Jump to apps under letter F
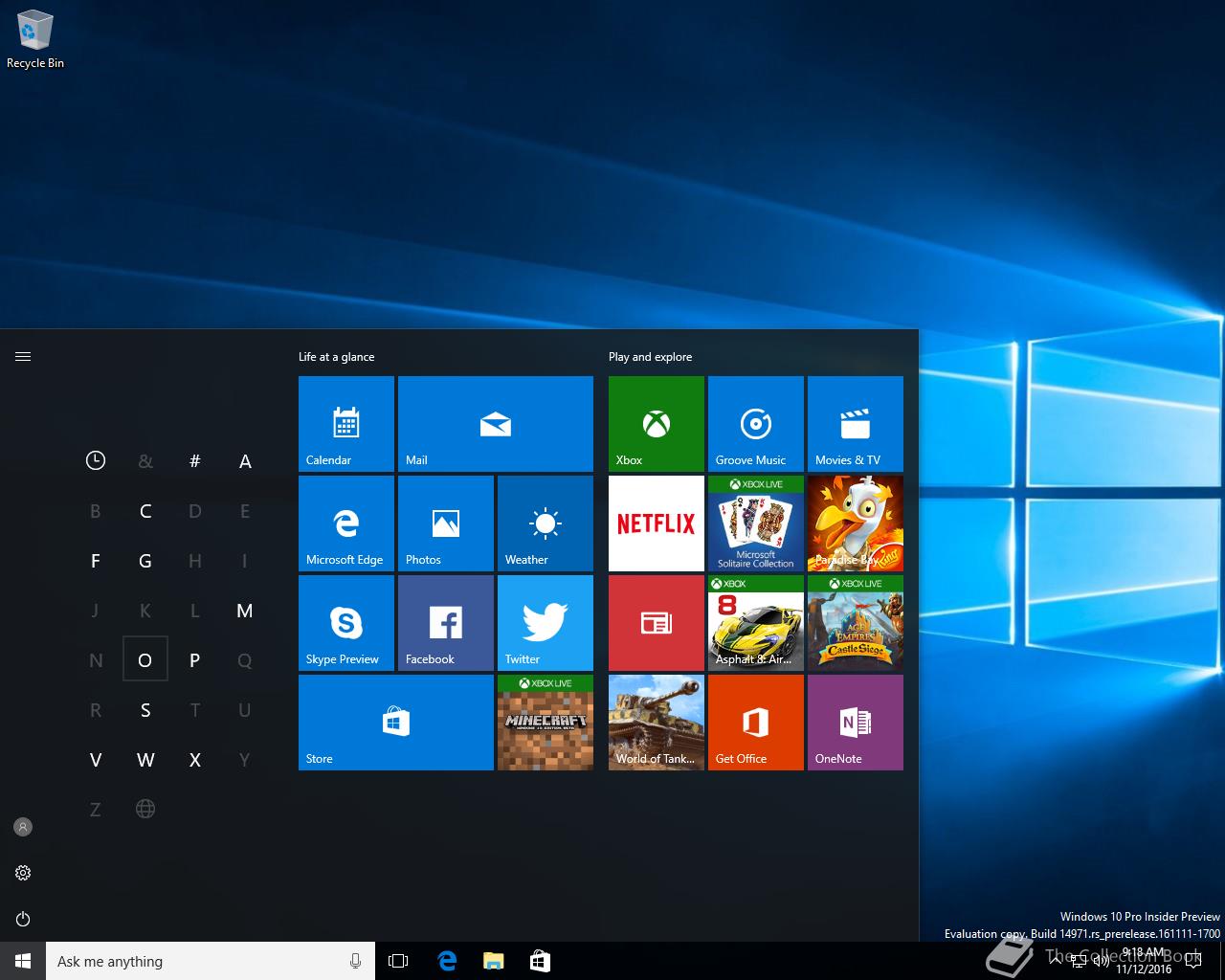 coord(96,561)
